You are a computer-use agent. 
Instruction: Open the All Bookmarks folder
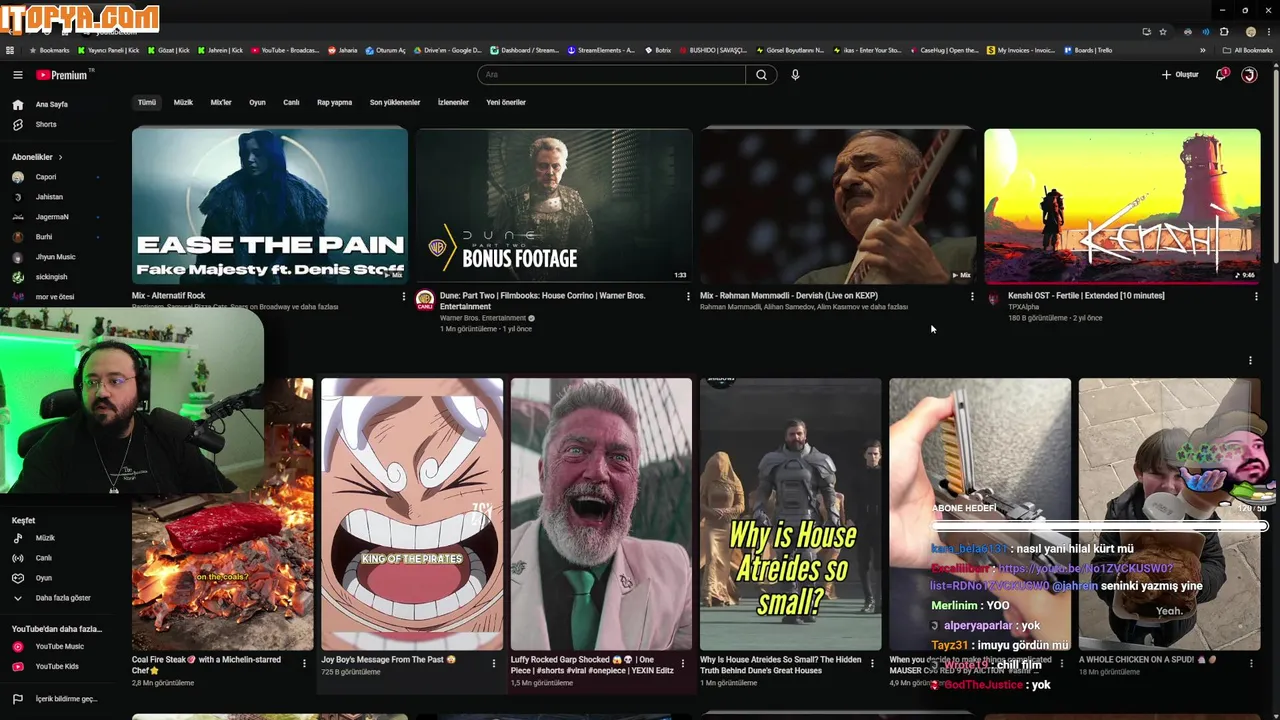pos(1247,50)
